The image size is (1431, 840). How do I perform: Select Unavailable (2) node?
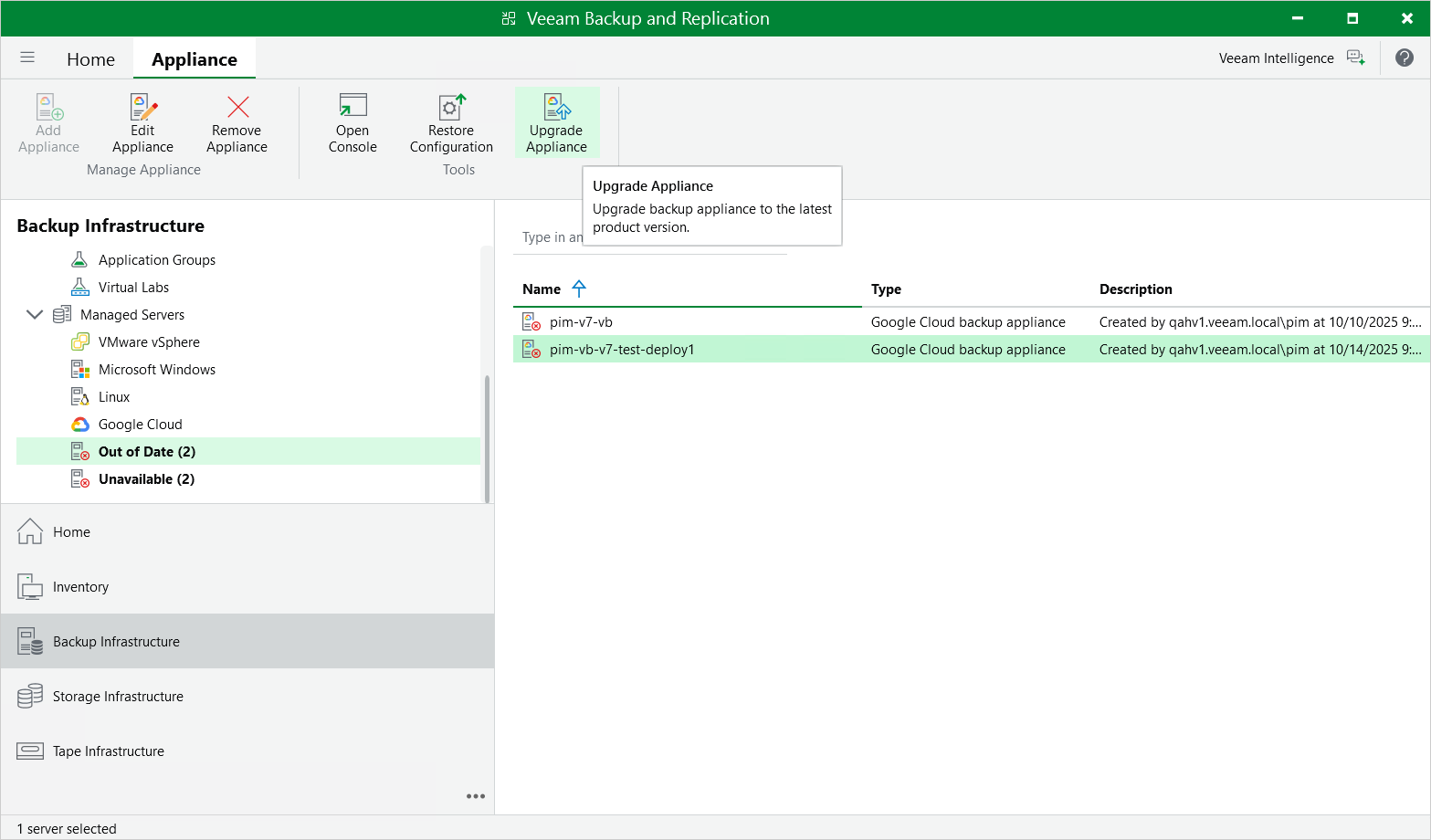[146, 478]
